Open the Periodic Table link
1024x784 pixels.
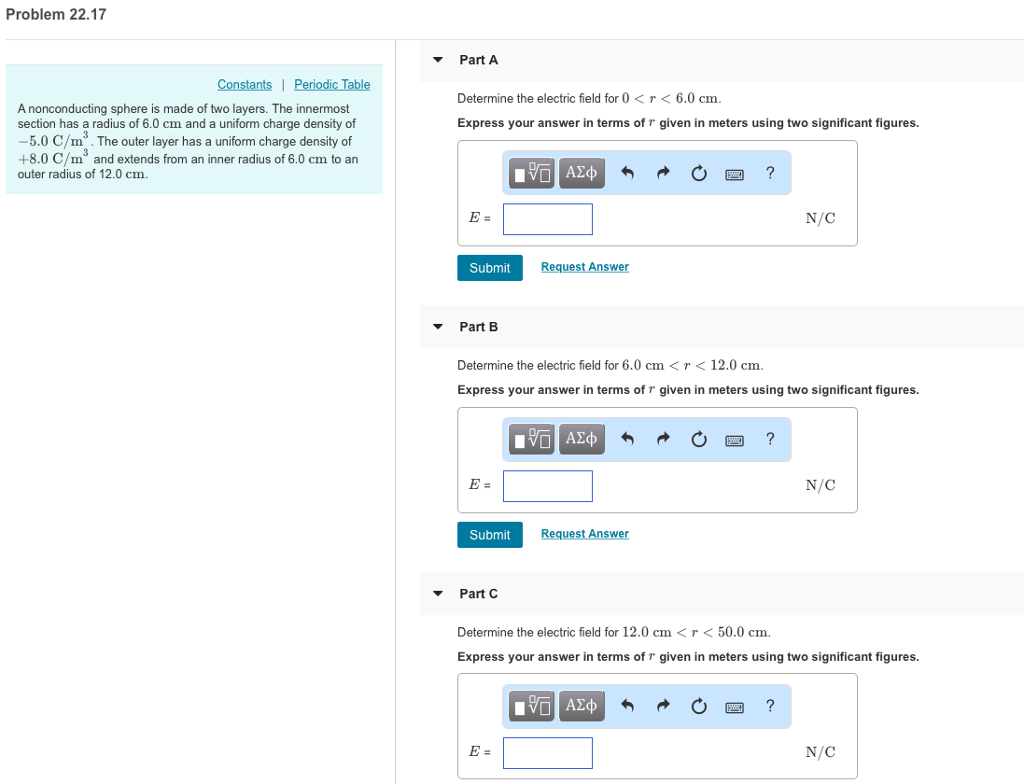point(332,85)
